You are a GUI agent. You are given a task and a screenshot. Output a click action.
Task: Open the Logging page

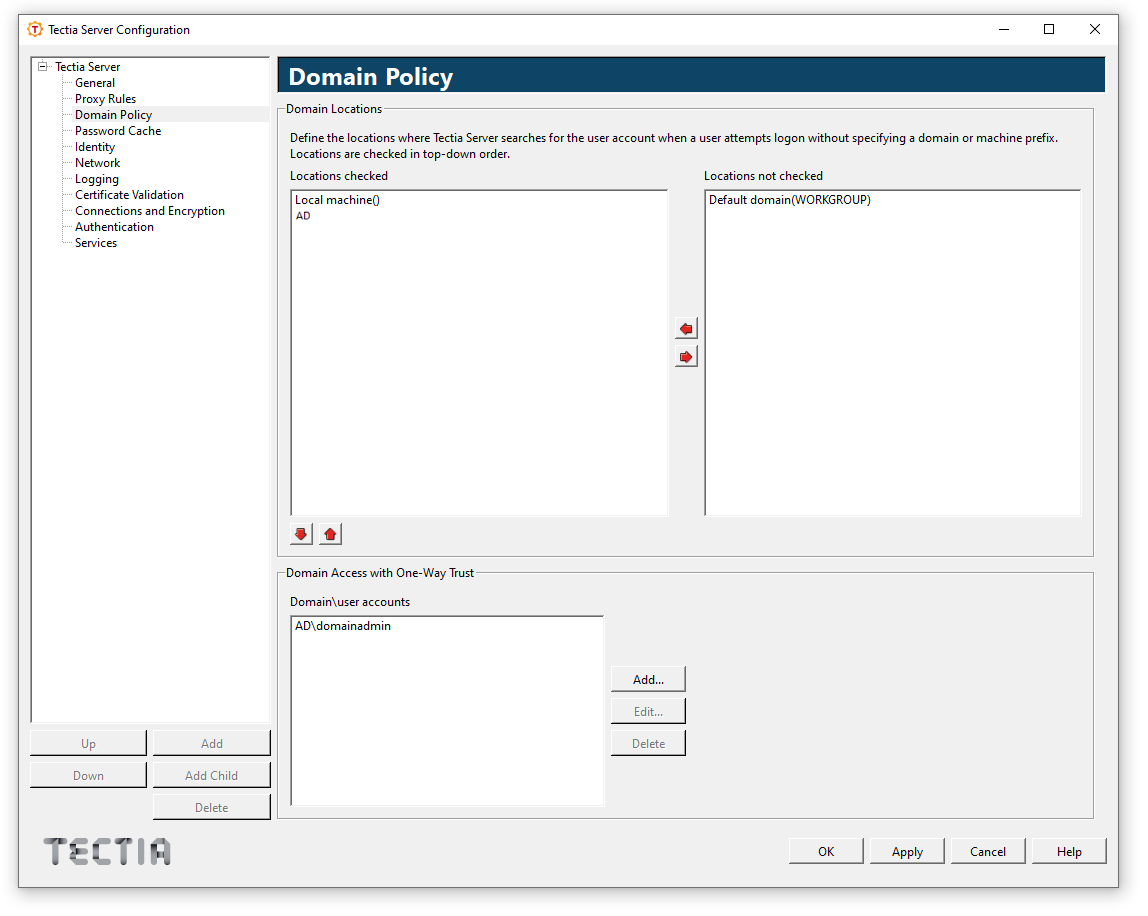pyautogui.click(x=97, y=179)
